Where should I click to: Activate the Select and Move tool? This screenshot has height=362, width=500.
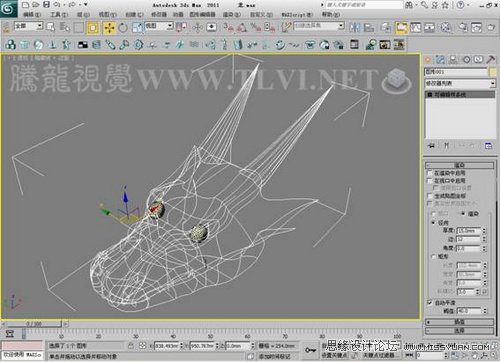click(109, 27)
